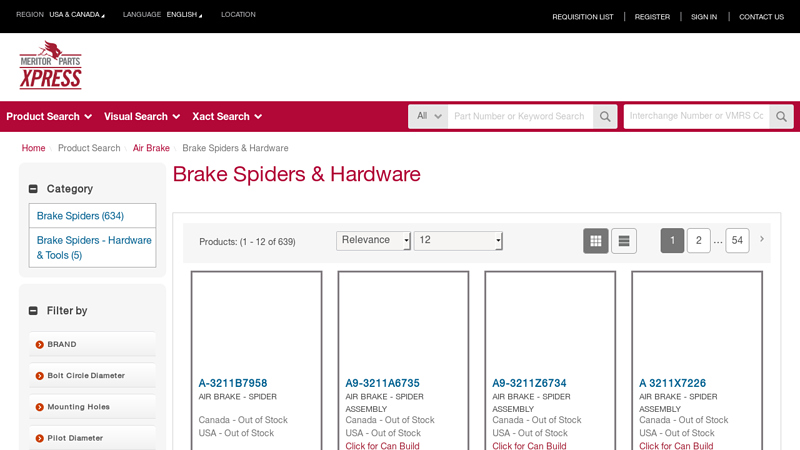Click the part number search magnifier icon
The image size is (800, 450).
tap(605, 116)
